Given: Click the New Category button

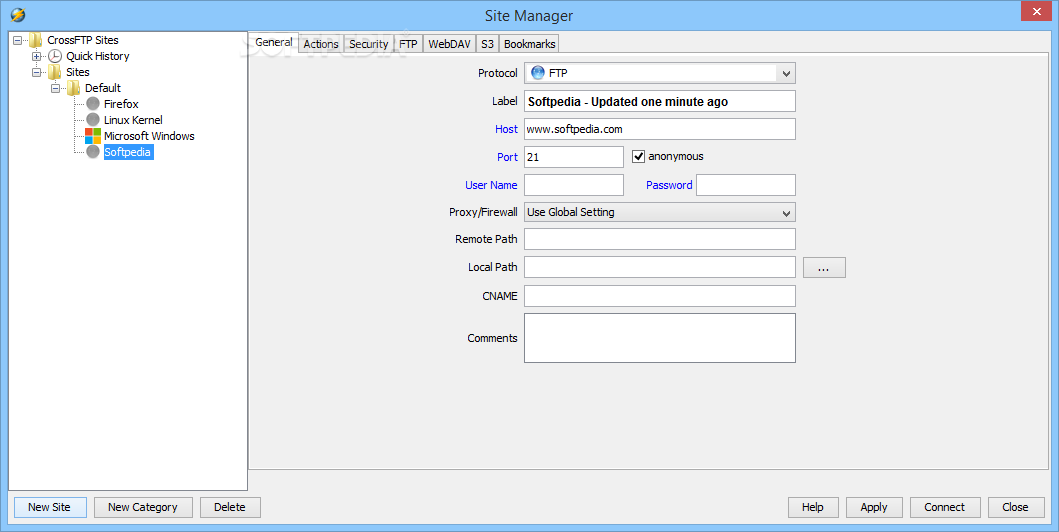Looking at the screenshot, I should 143,507.
